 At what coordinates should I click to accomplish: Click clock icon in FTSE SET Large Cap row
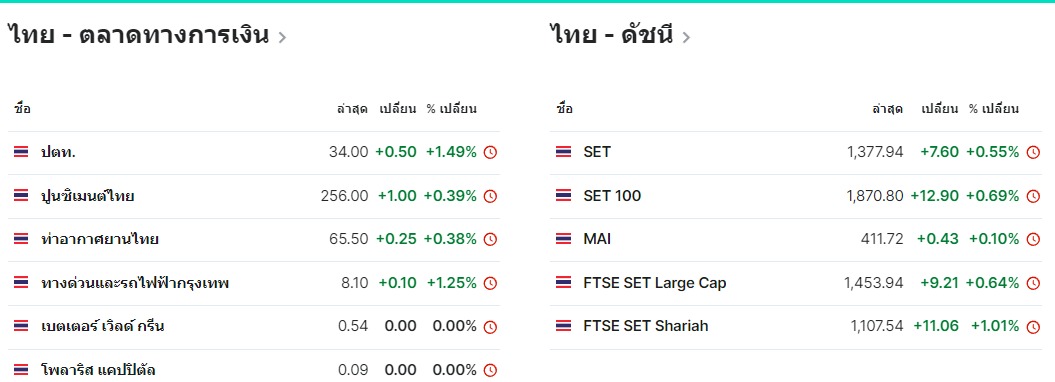tap(1033, 283)
